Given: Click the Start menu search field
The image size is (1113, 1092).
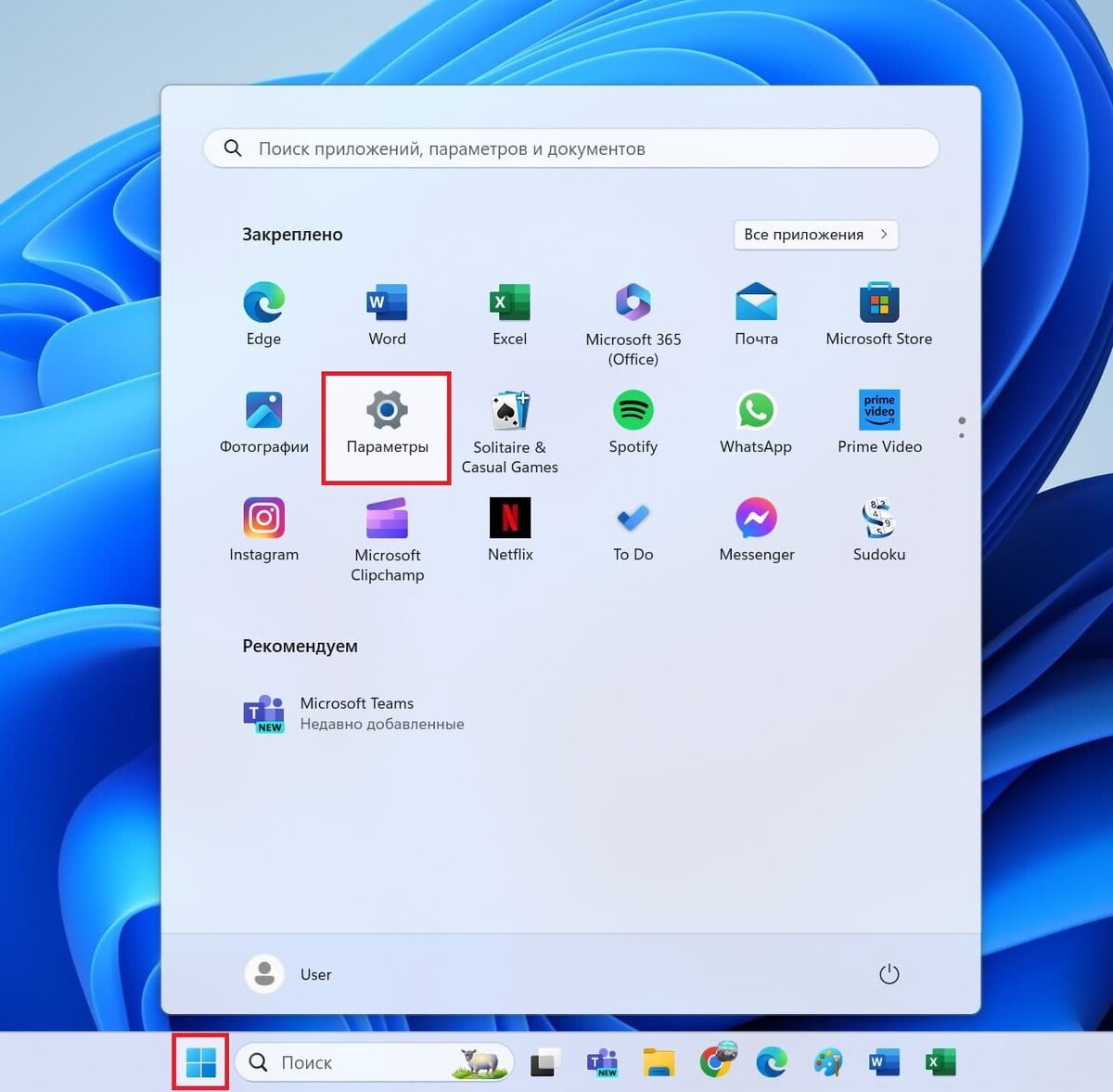Looking at the screenshot, I should click(571, 148).
